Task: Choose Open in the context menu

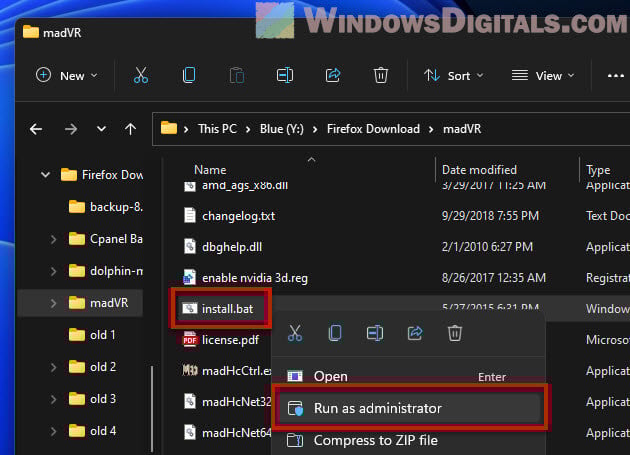Action: click(x=408, y=377)
